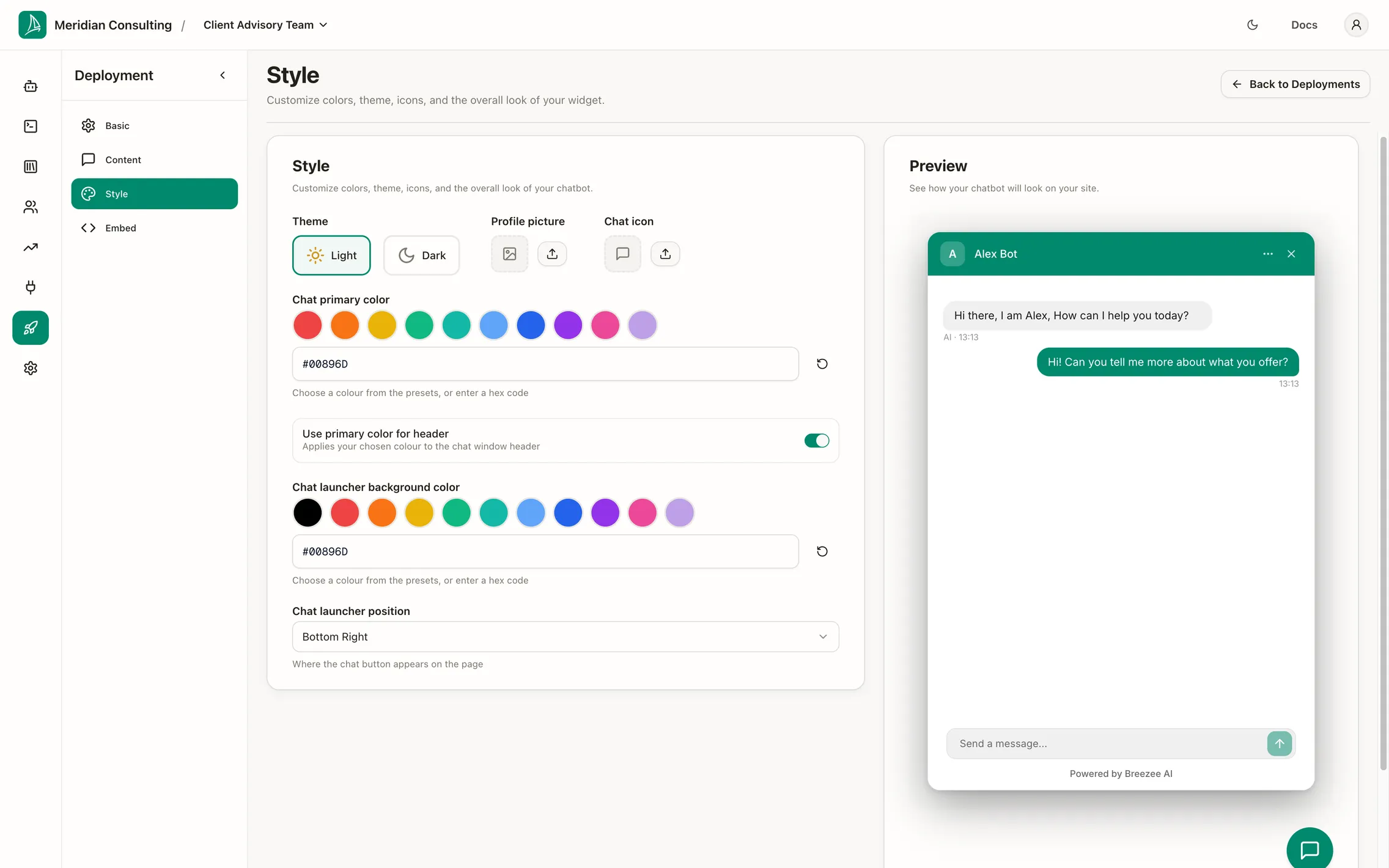1389x868 pixels.
Task: Reset the chat primary color
Action: tap(822, 364)
